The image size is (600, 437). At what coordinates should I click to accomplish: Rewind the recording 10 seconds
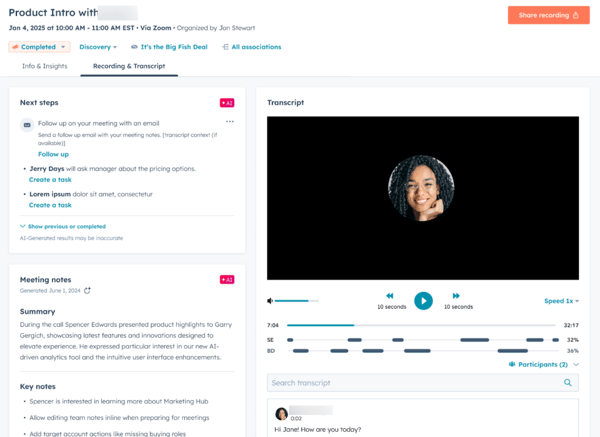(390, 297)
